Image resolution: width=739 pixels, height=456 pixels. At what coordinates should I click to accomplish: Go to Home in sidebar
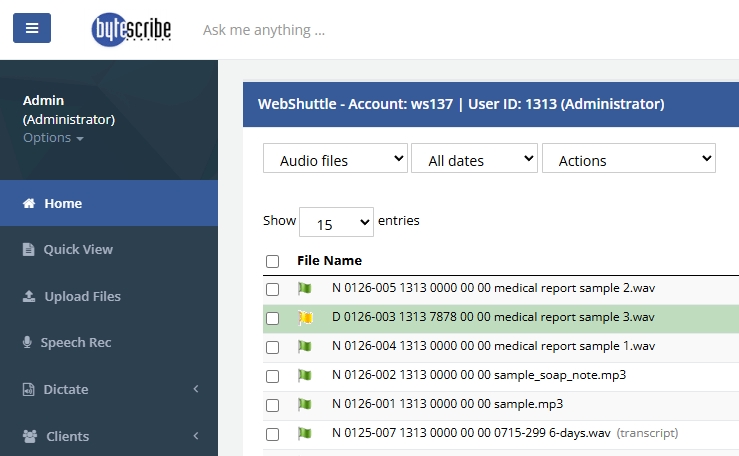(x=63, y=204)
